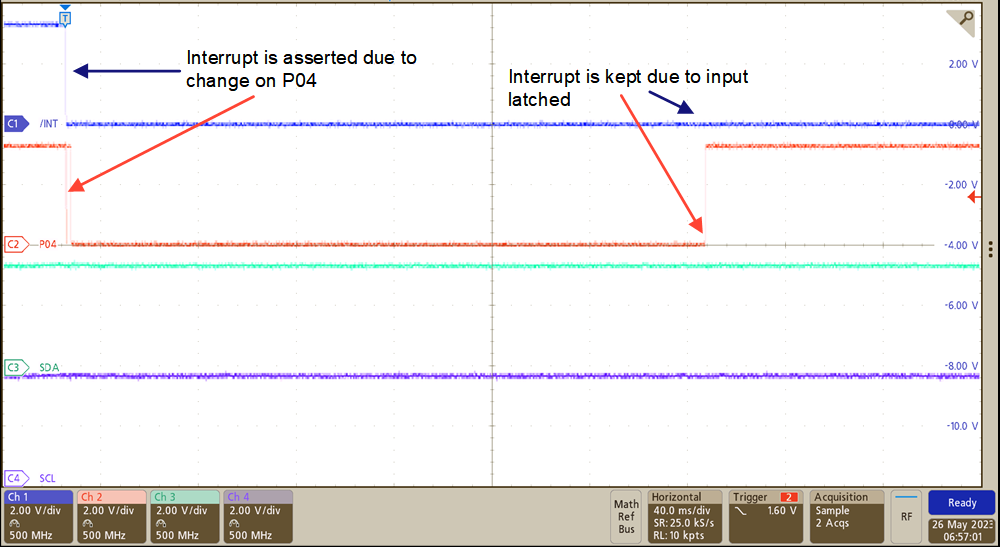The width and height of the screenshot is (1000, 547).
Task: Open the Trigger settings badge
Action: (765, 515)
